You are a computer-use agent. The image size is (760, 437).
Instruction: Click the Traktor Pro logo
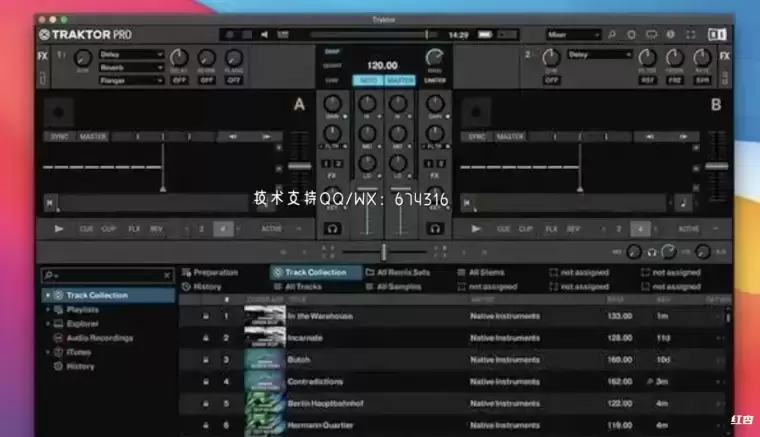85,34
